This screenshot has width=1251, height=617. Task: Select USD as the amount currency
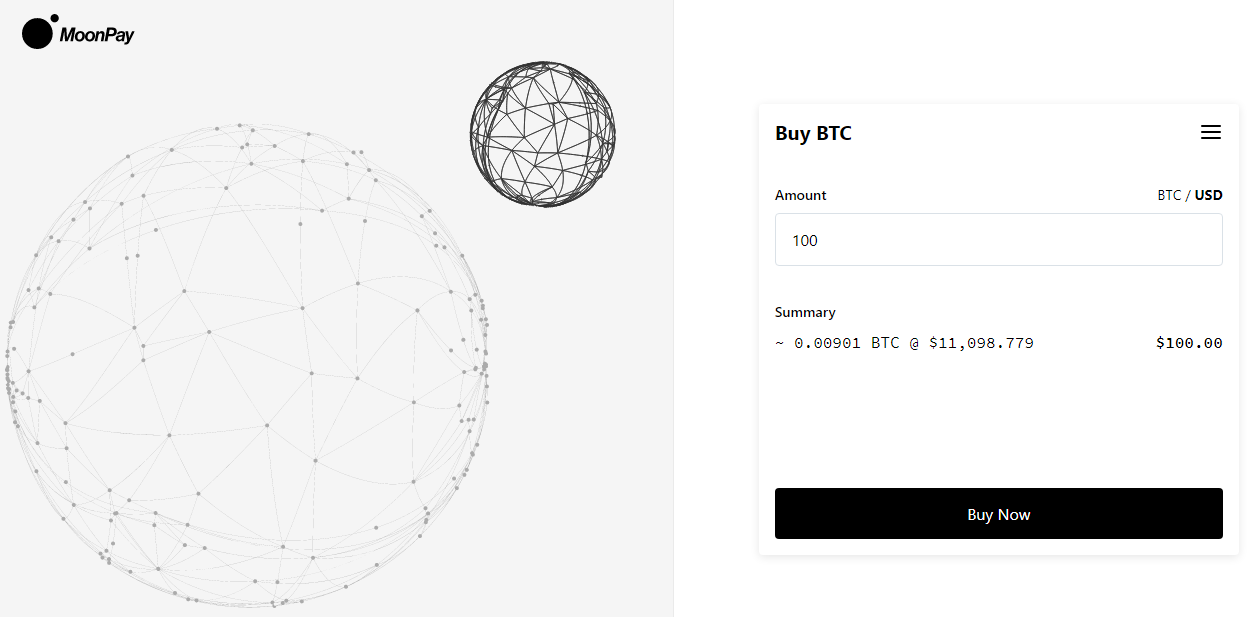tap(1208, 195)
